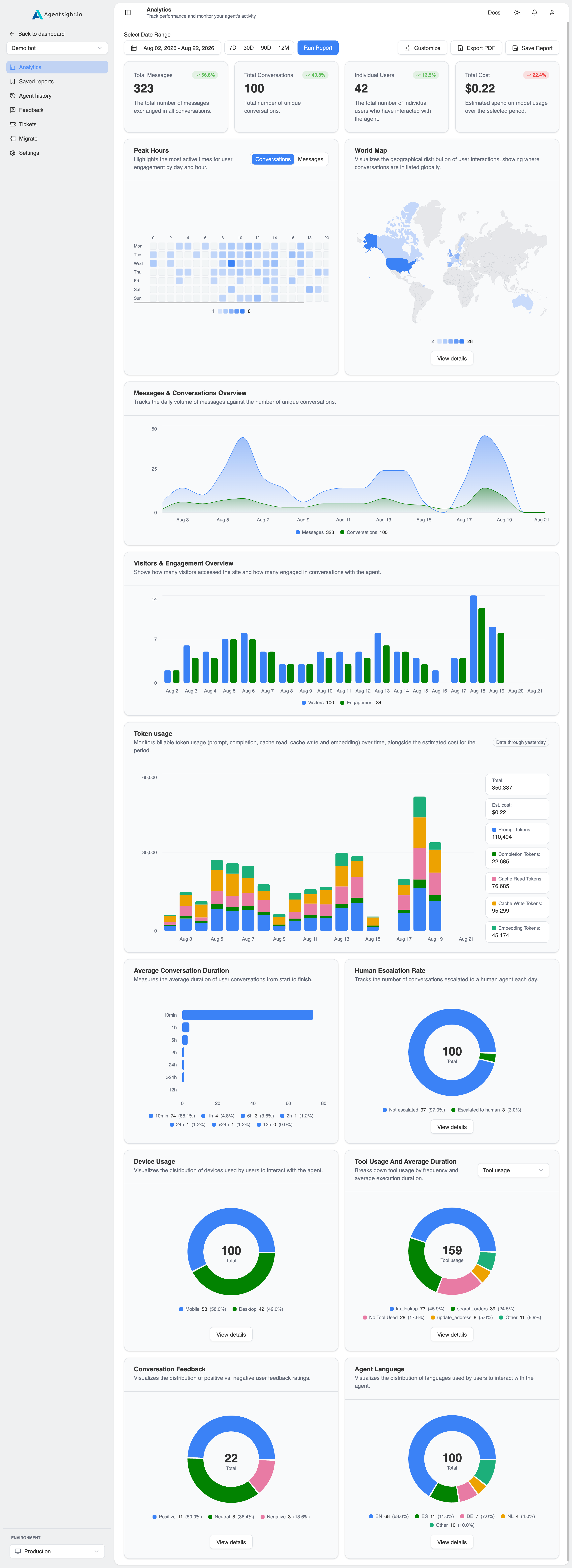Click the Export PDF button
572x1568 pixels.
pos(476,48)
